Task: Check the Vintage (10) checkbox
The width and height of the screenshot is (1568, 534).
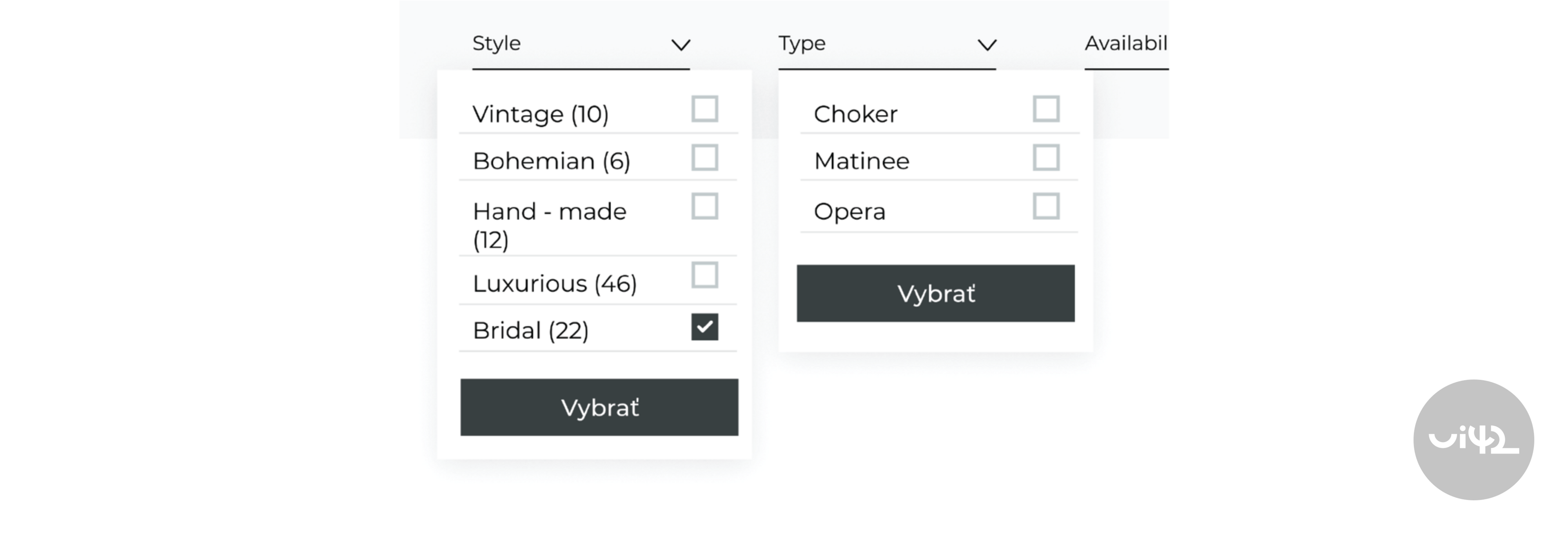Action: [705, 110]
